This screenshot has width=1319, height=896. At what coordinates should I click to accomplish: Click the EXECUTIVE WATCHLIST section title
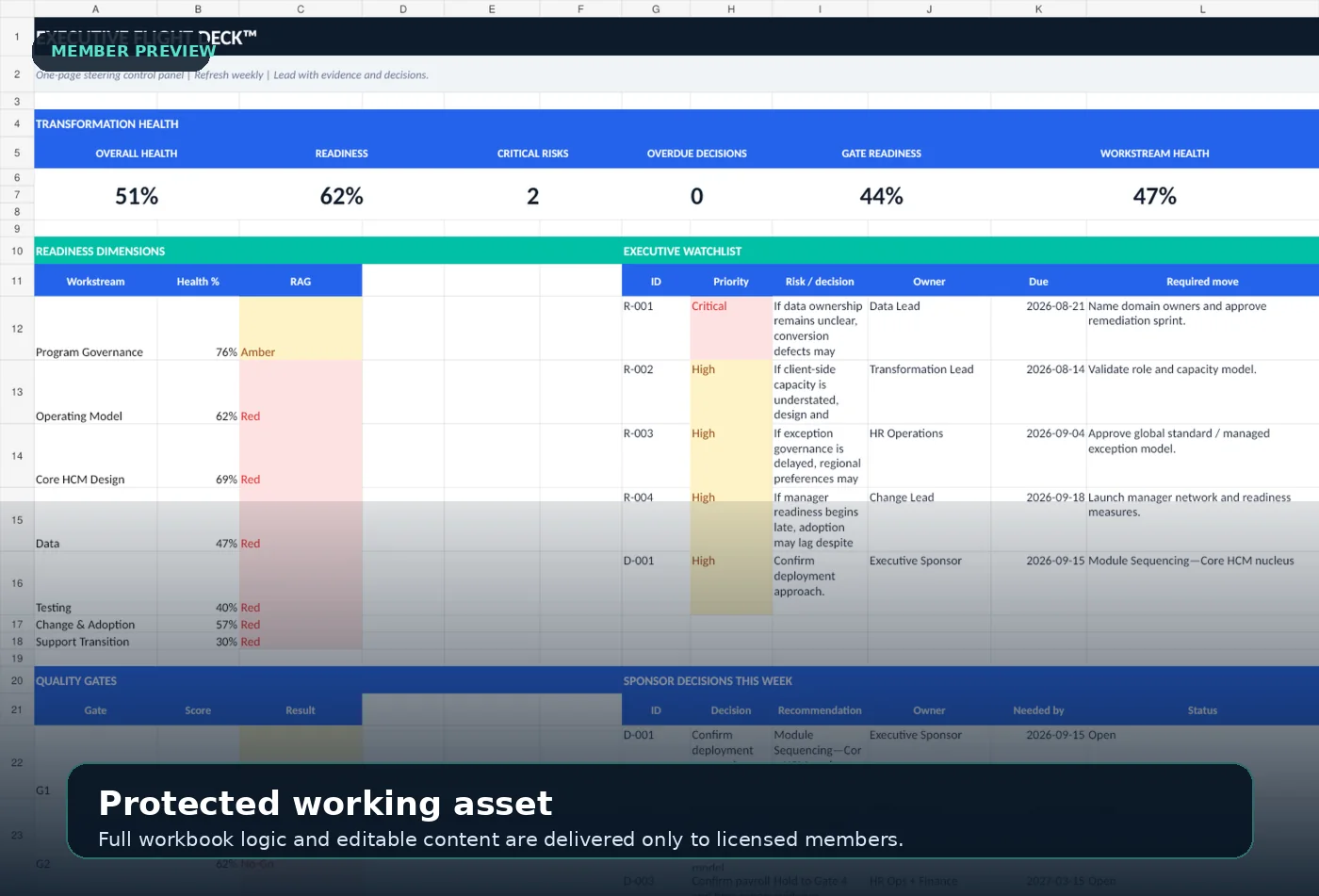tap(682, 252)
